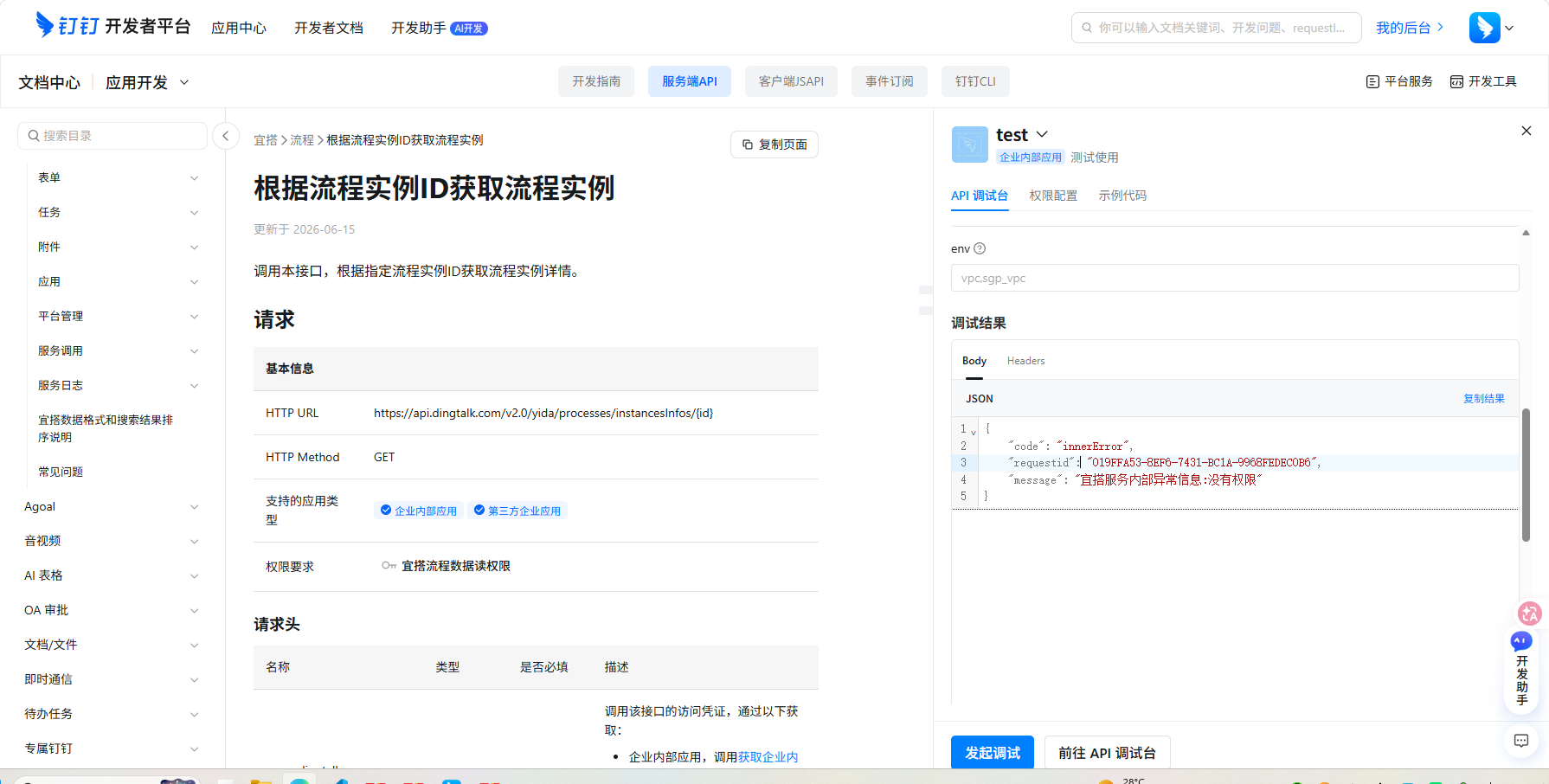1549x784 pixels.
Task: Click the env help question icon
Action: tap(980, 248)
